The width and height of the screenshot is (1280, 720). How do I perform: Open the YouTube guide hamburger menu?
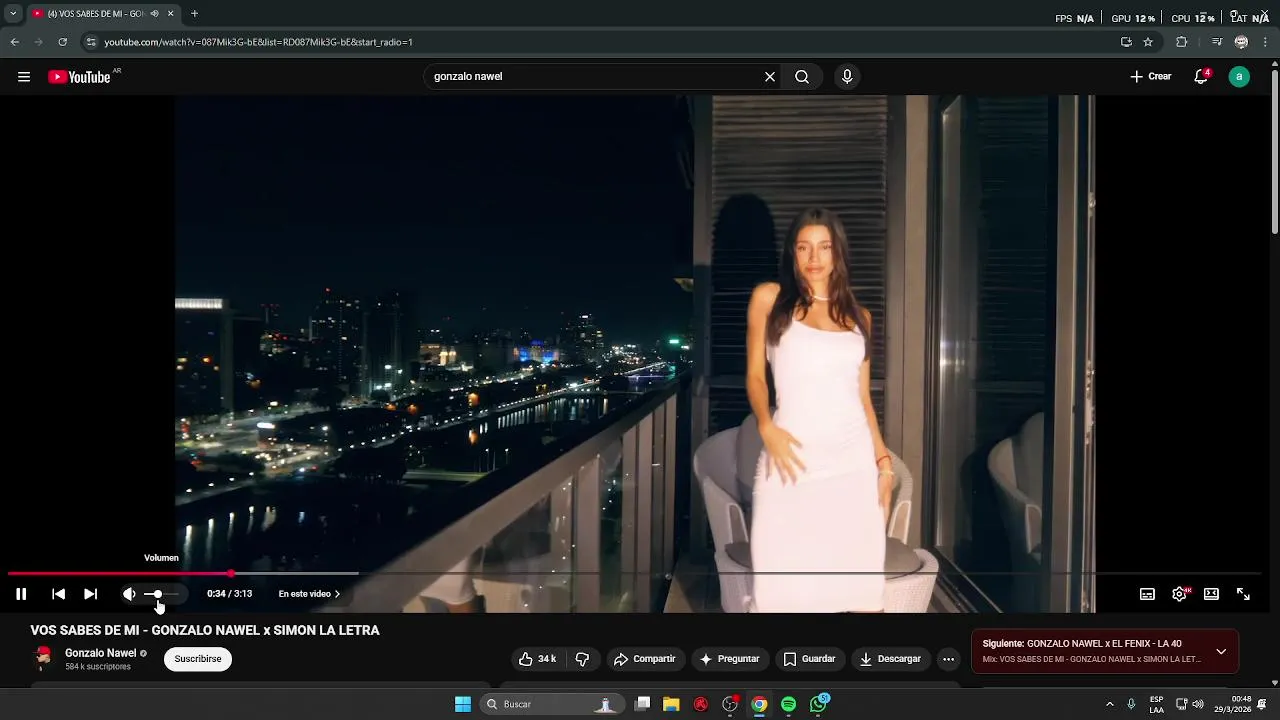point(24,77)
